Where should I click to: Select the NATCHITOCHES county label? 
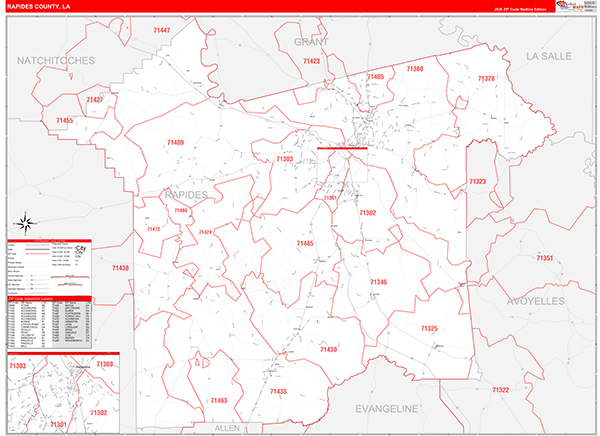[x=56, y=60]
